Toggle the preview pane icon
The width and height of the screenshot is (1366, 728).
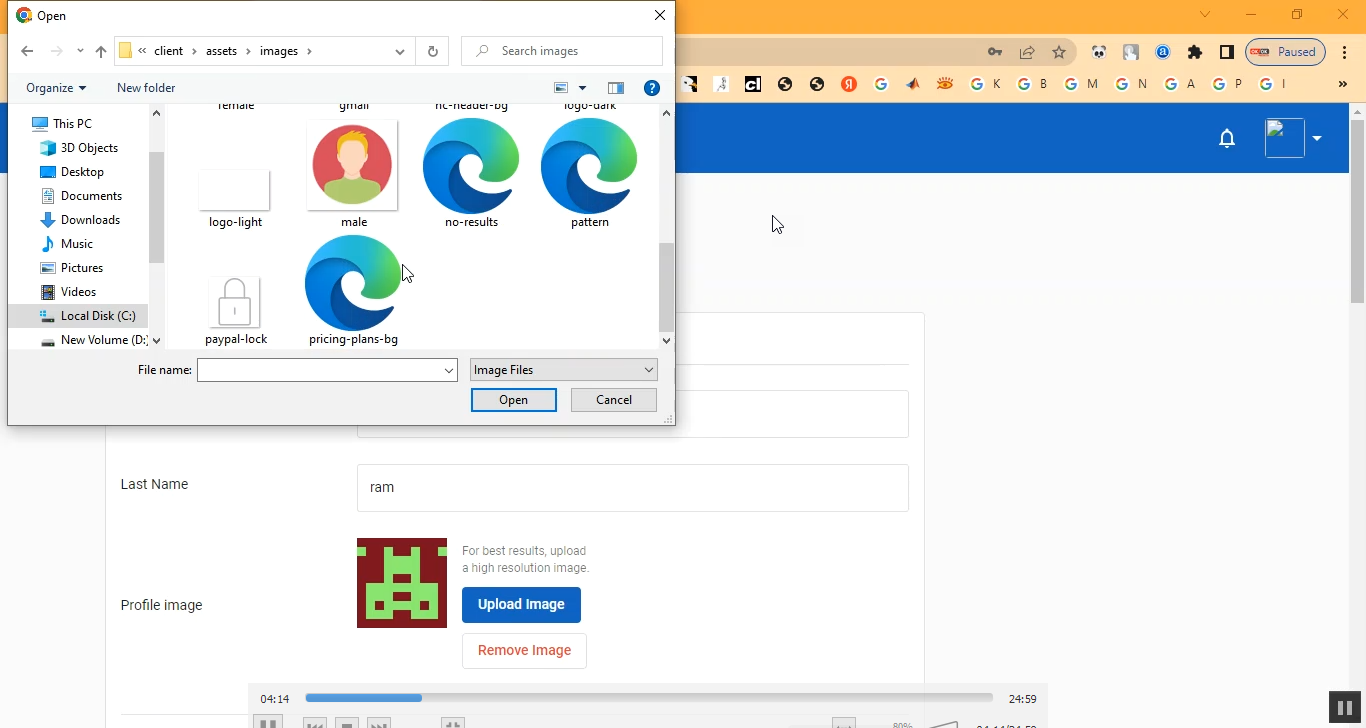coord(616,88)
